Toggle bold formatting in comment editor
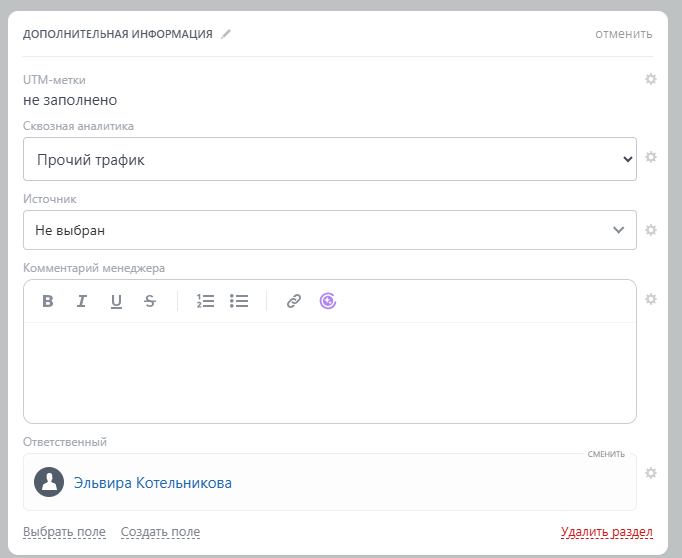Image resolution: width=682 pixels, height=558 pixels. (48, 301)
